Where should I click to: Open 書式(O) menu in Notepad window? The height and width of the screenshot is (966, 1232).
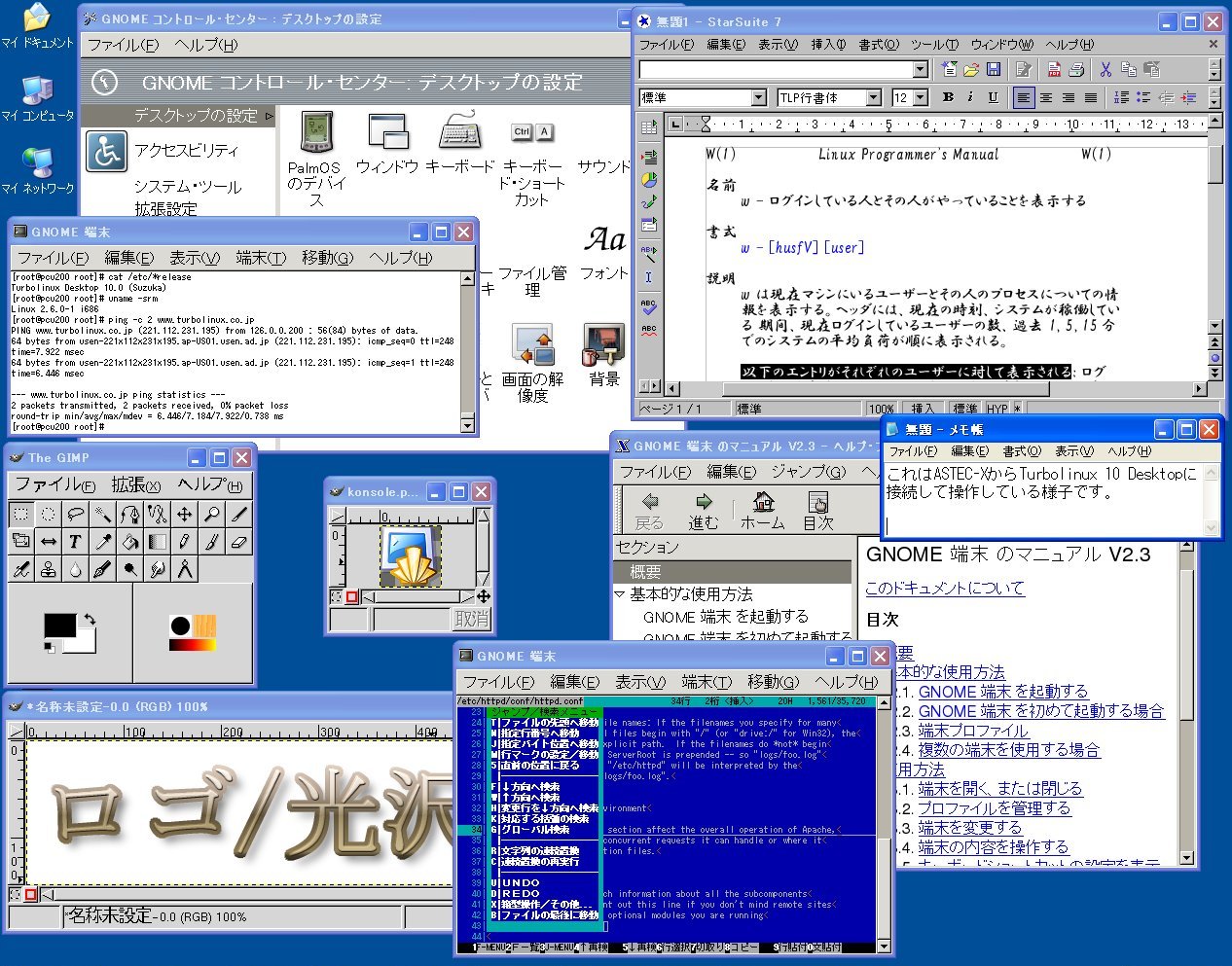point(1022,451)
